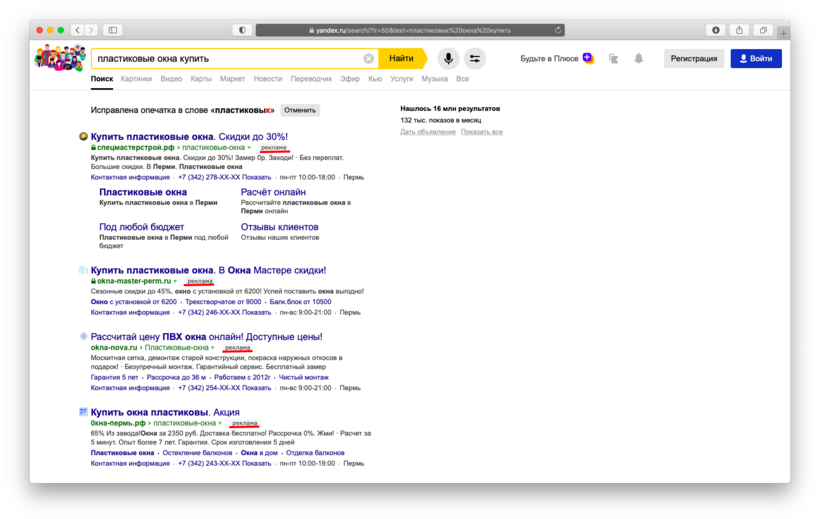Add a new Safari tab with plus

783,33
